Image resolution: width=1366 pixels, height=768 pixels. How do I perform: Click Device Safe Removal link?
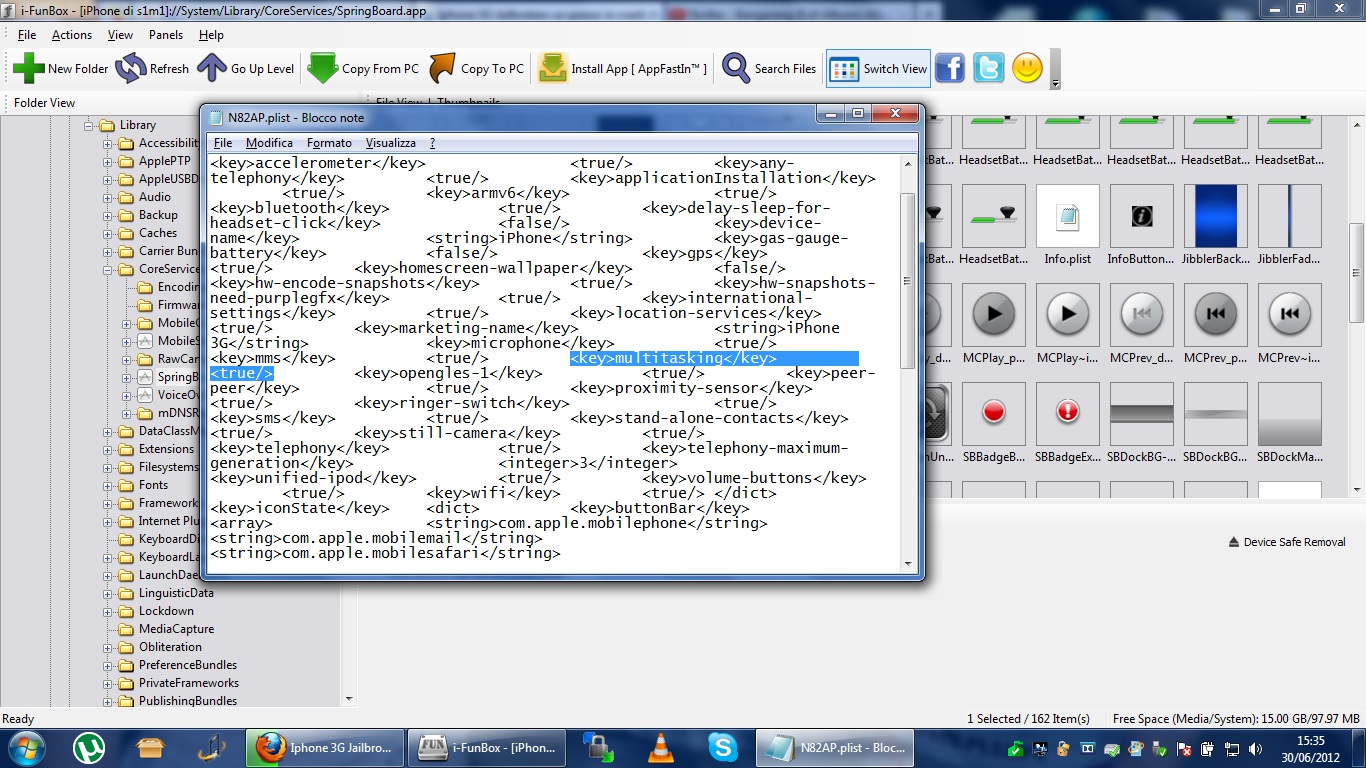click(1287, 542)
